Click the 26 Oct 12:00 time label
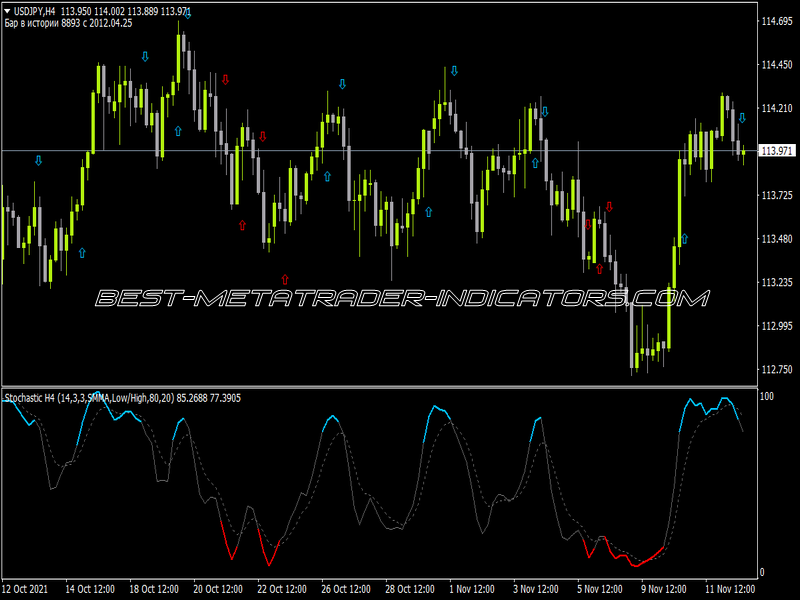Viewport: 800px width, 600px height. [346, 589]
